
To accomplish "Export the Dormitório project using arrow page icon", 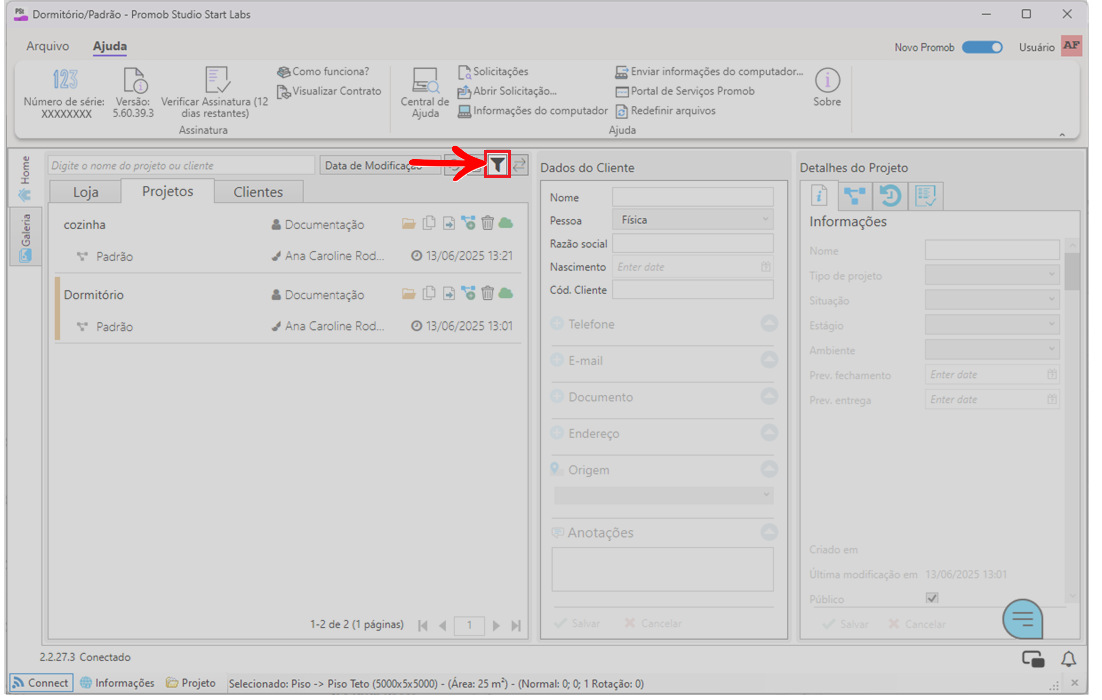I will pos(448,293).
